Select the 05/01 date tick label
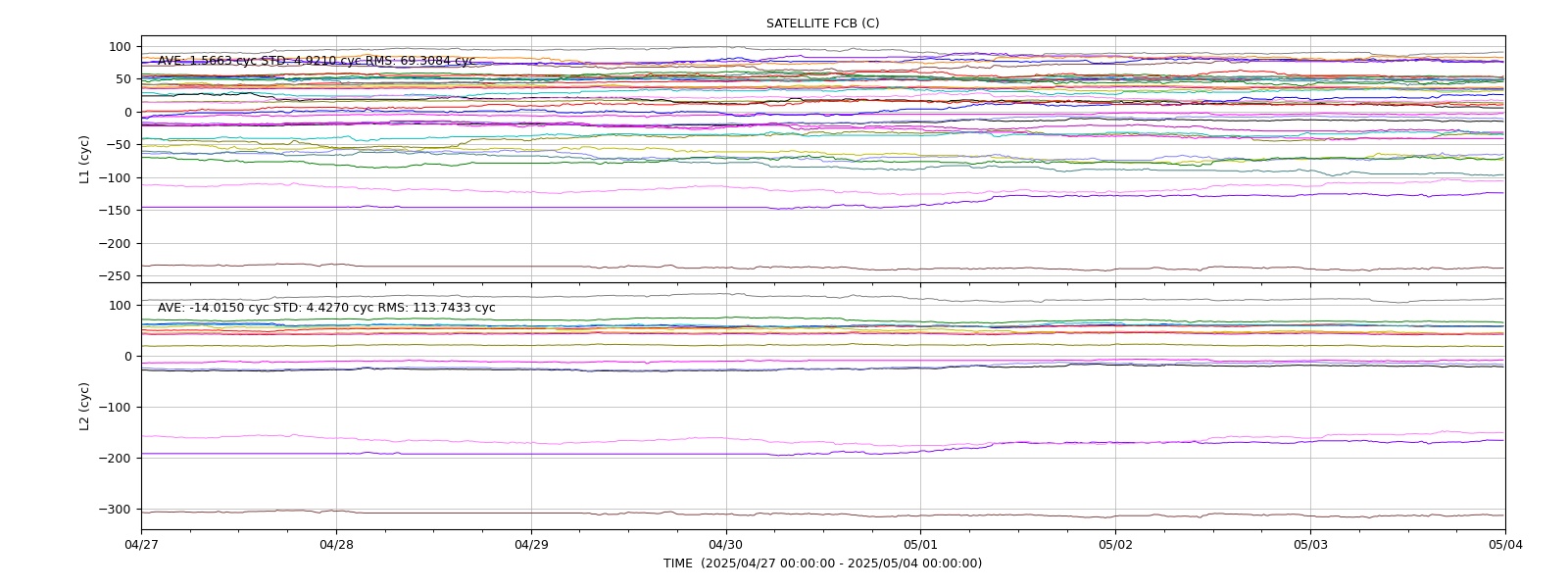 point(920,544)
